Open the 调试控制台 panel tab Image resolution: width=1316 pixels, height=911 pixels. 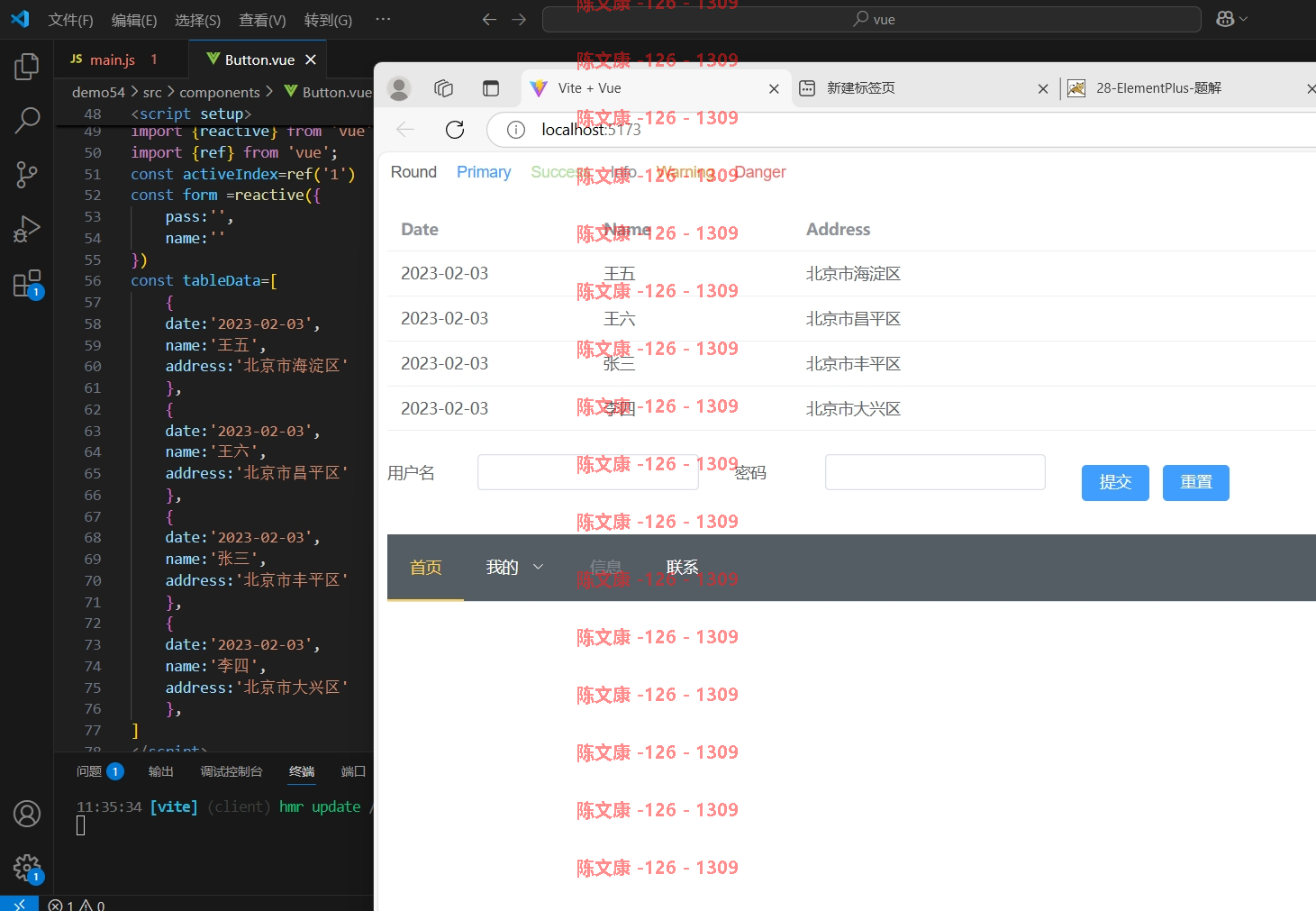pyautogui.click(x=231, y=771)
